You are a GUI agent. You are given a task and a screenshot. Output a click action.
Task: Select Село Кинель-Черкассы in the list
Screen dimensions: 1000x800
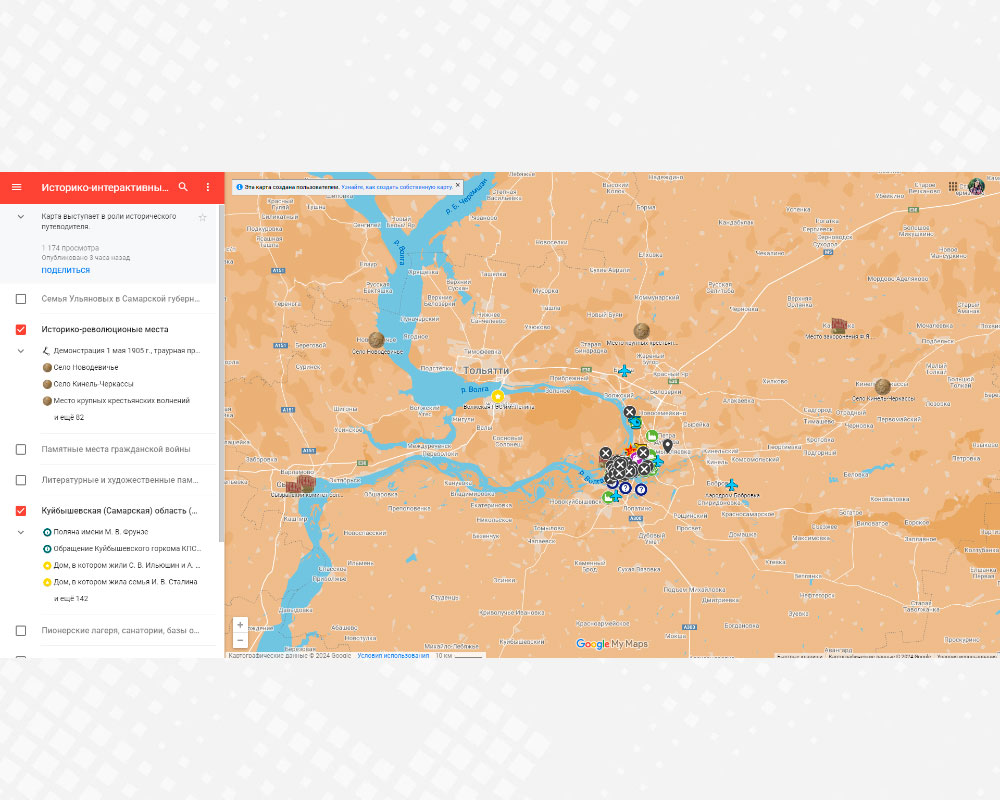point(93,384)
